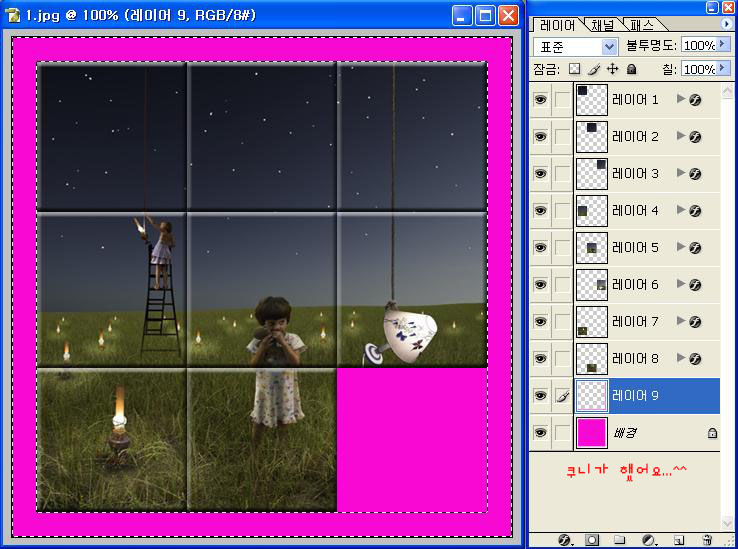Click the layer thumbnail of 레이어 9
738x549 pixels.
pos(592,396)
